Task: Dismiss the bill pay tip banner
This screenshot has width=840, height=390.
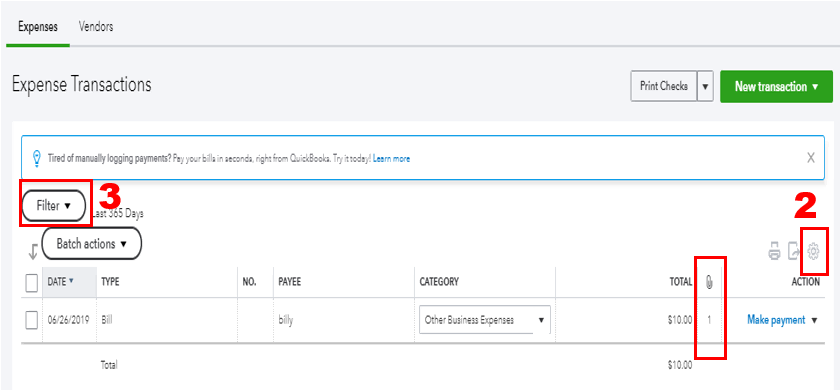Action: 811,158
